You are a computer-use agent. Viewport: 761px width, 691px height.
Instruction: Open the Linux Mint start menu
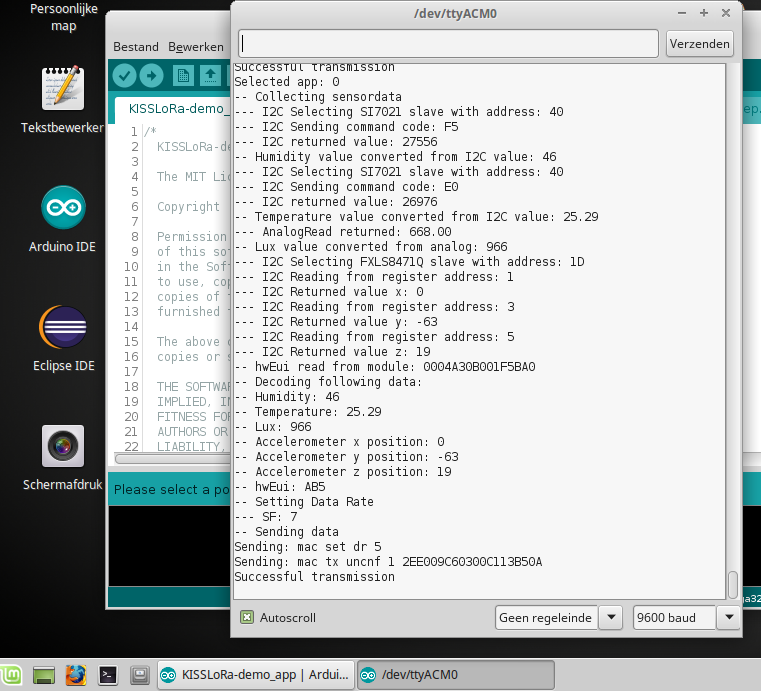click(11, 675)
